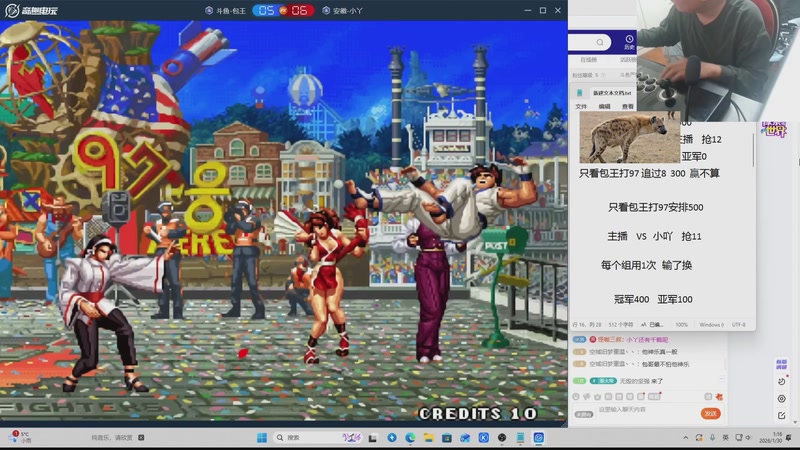The width and height of the screenshot is (800, 450).
Task: Click the Notepad app icon in title bar
Action: pos(580,93)
